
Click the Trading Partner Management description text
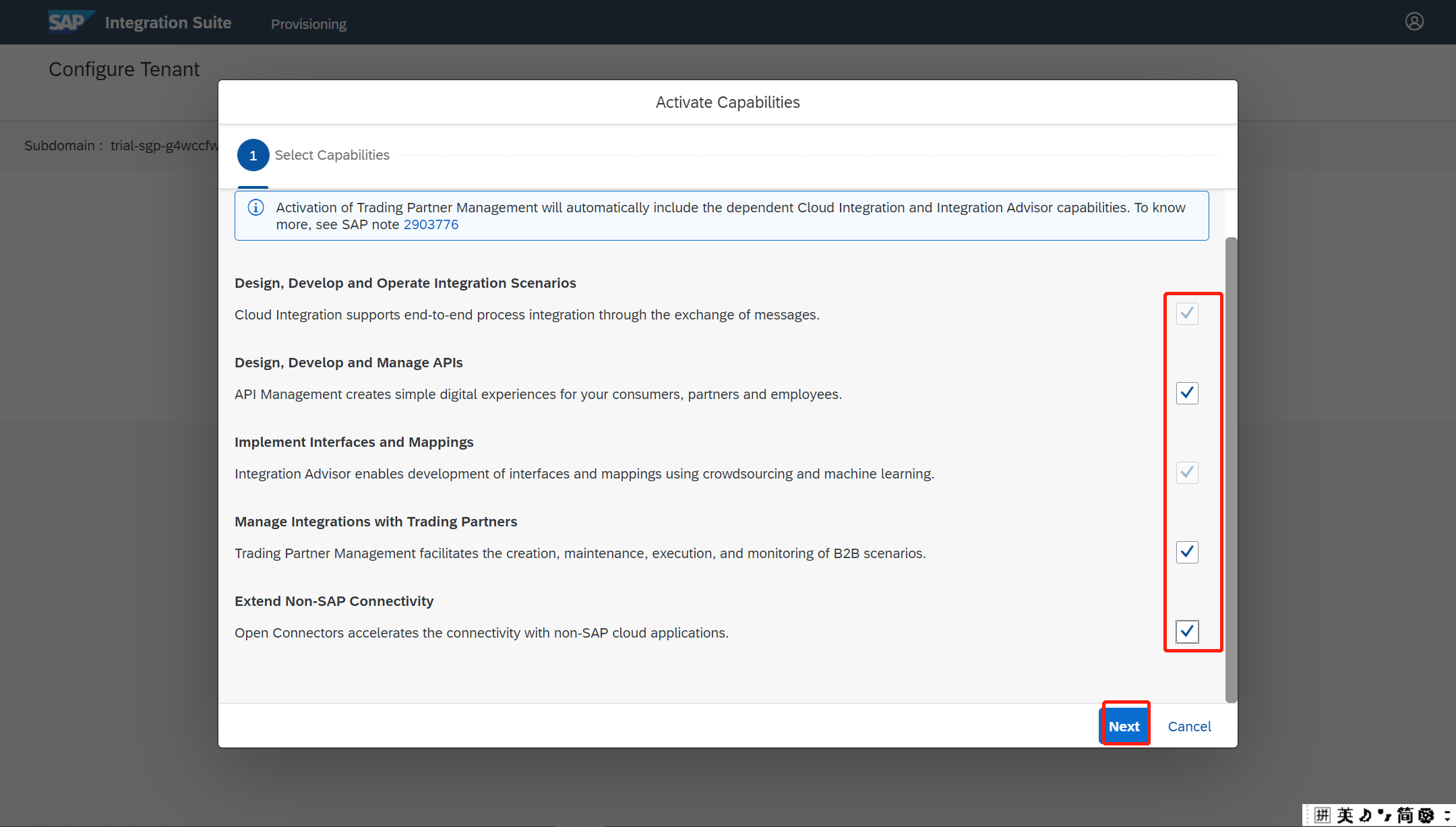pyautogui.click(x=580, y=553)
